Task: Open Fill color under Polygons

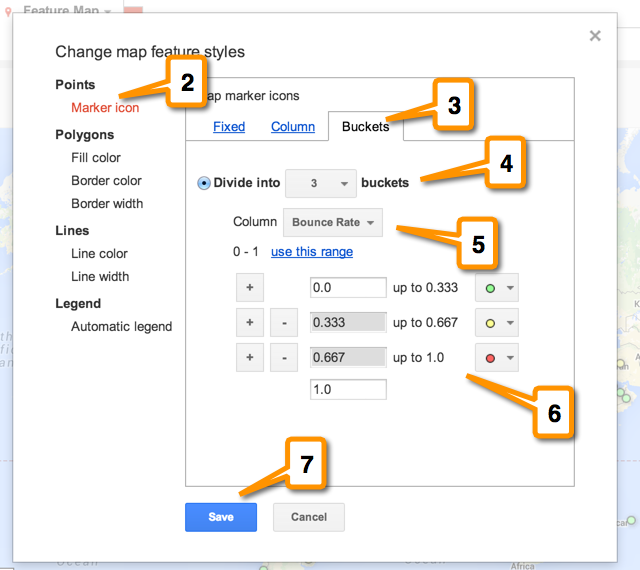Action: coord(96,158)
